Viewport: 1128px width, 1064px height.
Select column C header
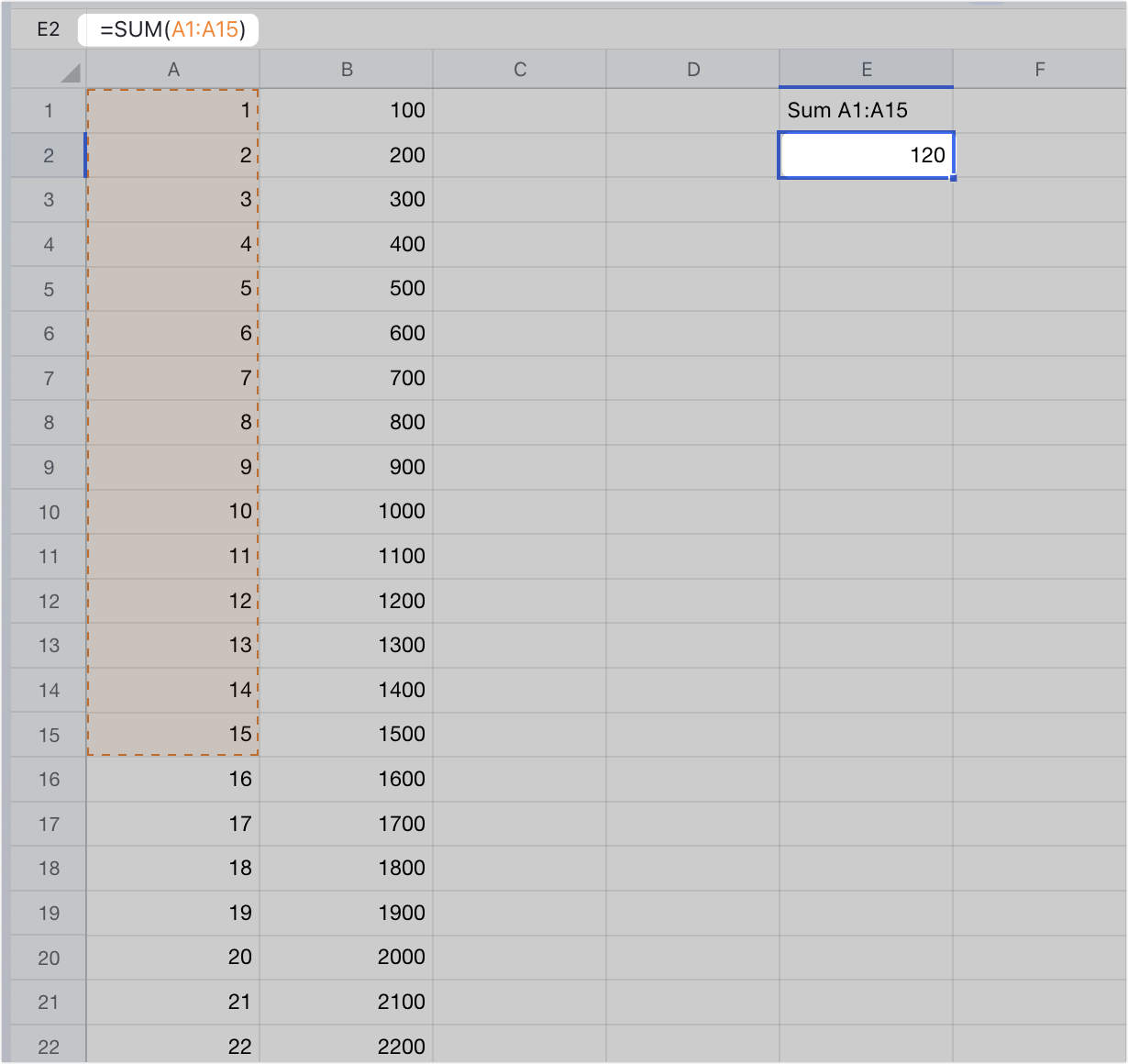[520, 70]
